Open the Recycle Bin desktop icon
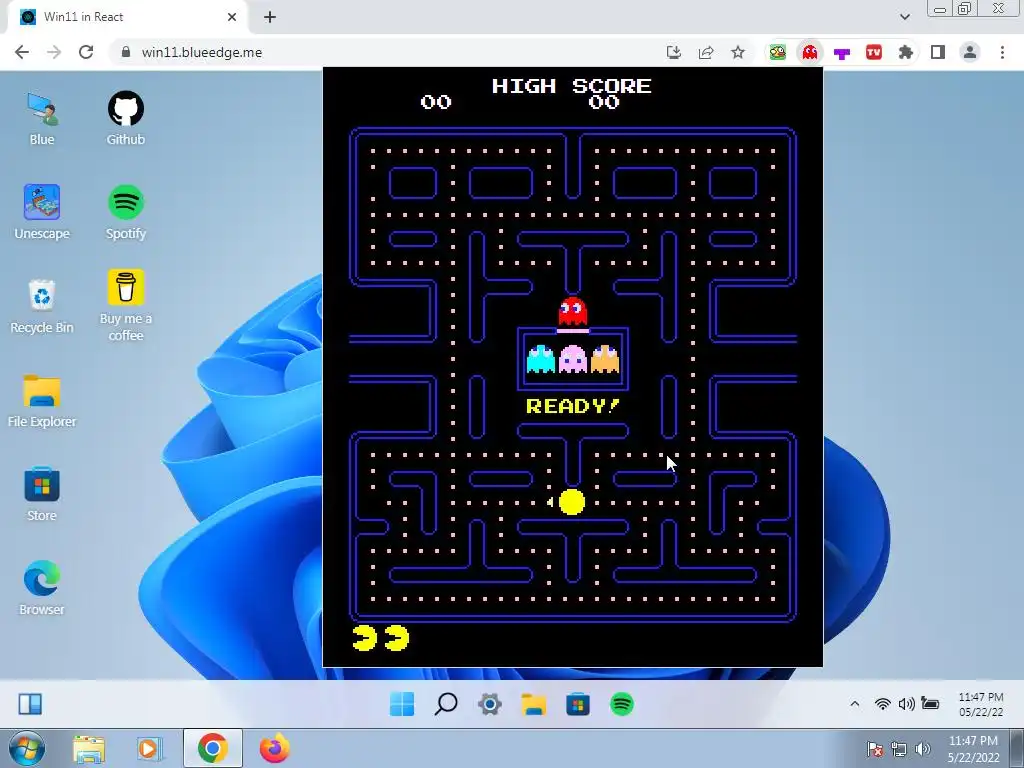This screenshot has width=1024, height=768. 42,307
